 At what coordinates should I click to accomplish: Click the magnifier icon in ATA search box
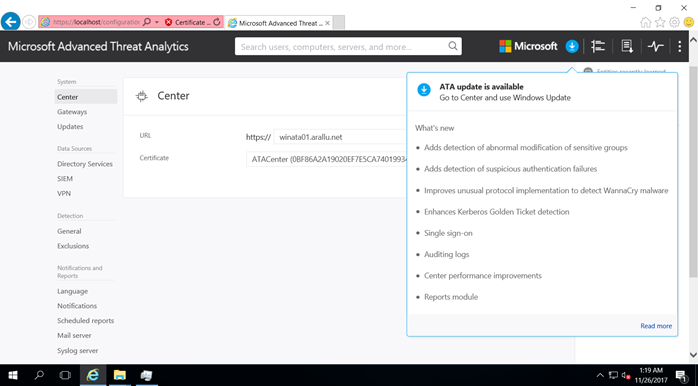pos(453,46)
